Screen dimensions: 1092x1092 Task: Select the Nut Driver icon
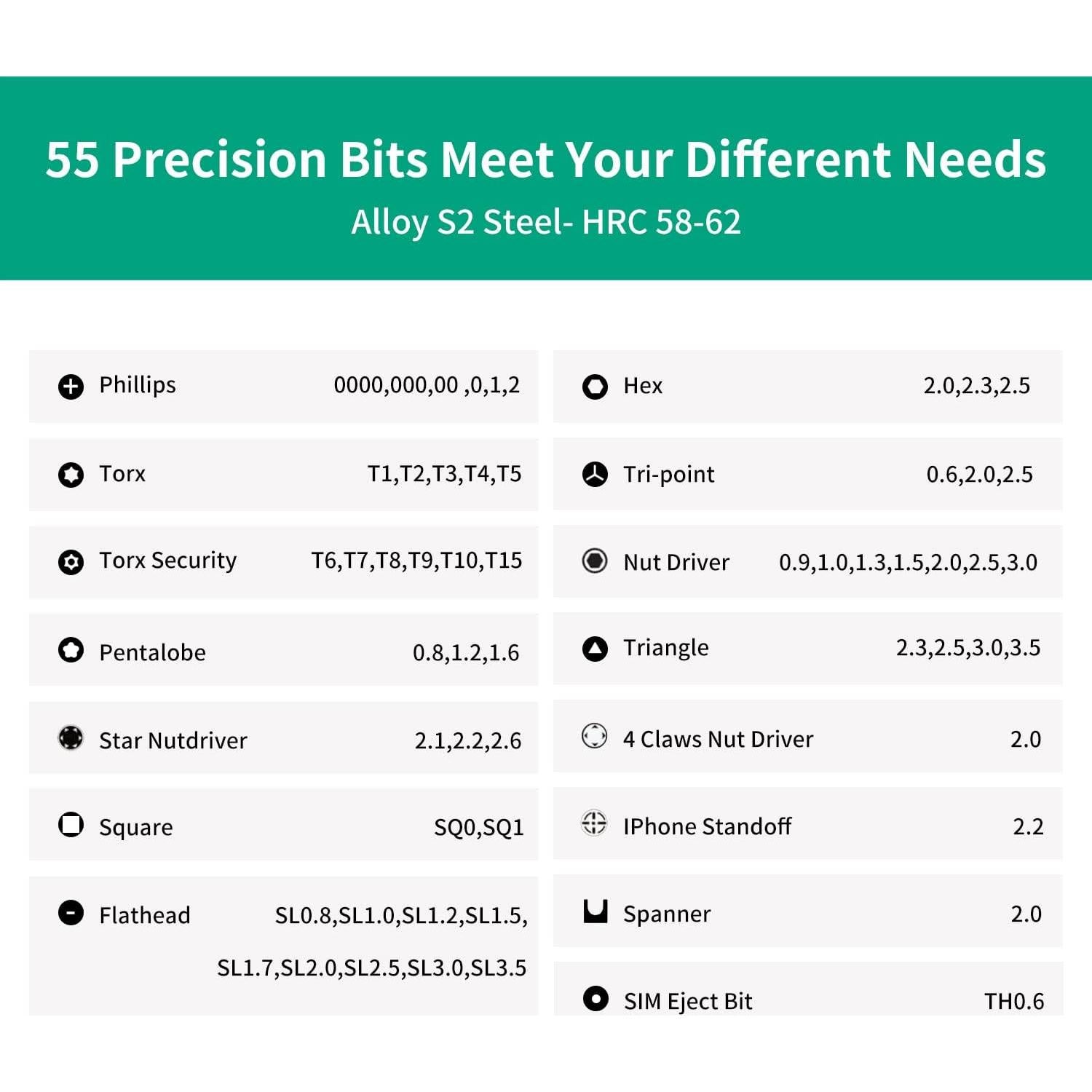click(x=595, y=561)
